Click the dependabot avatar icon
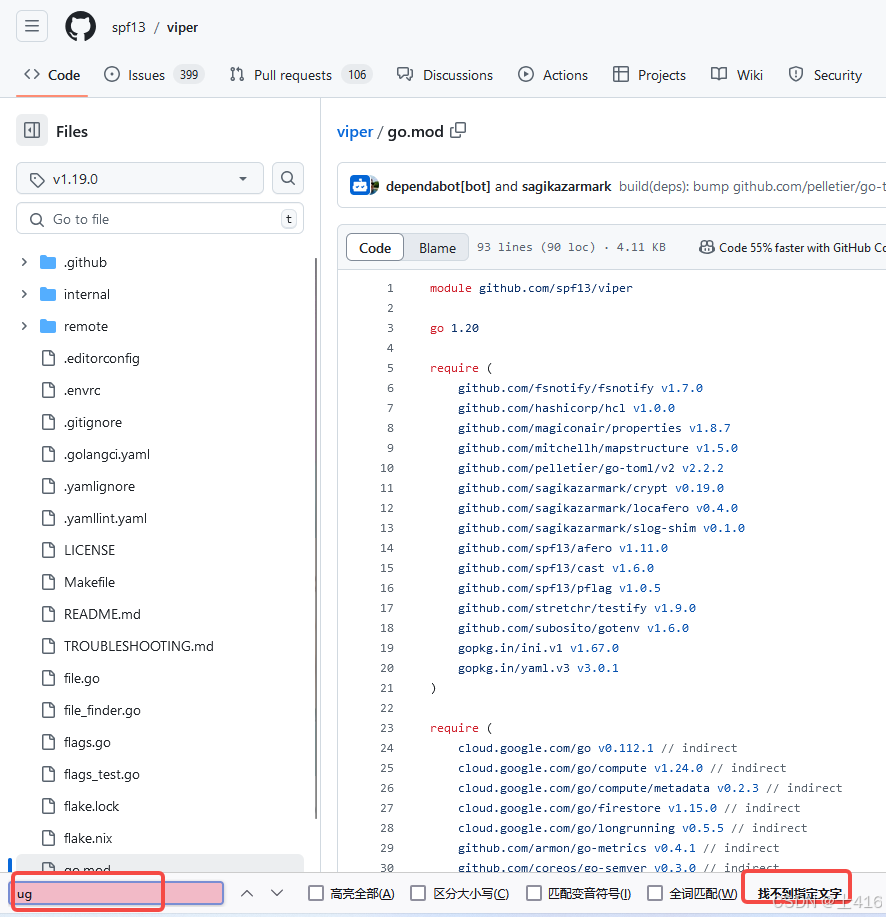 pos(361,186)
